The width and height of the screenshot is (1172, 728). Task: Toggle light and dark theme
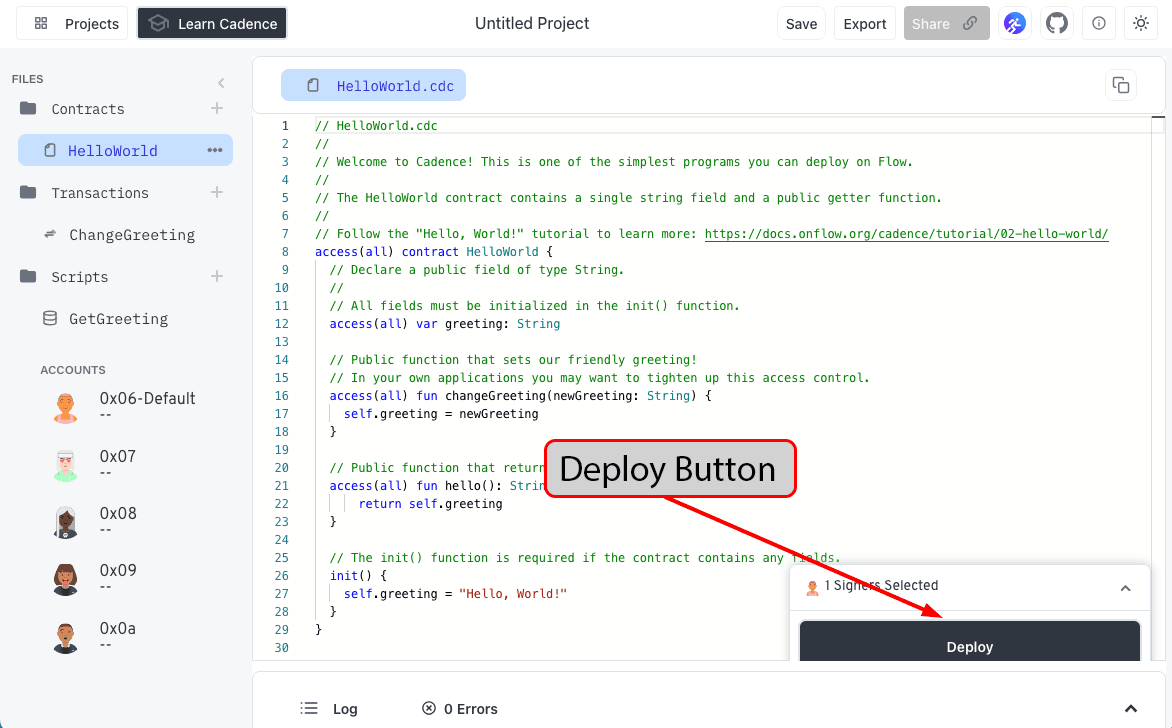coord(1141,23)
